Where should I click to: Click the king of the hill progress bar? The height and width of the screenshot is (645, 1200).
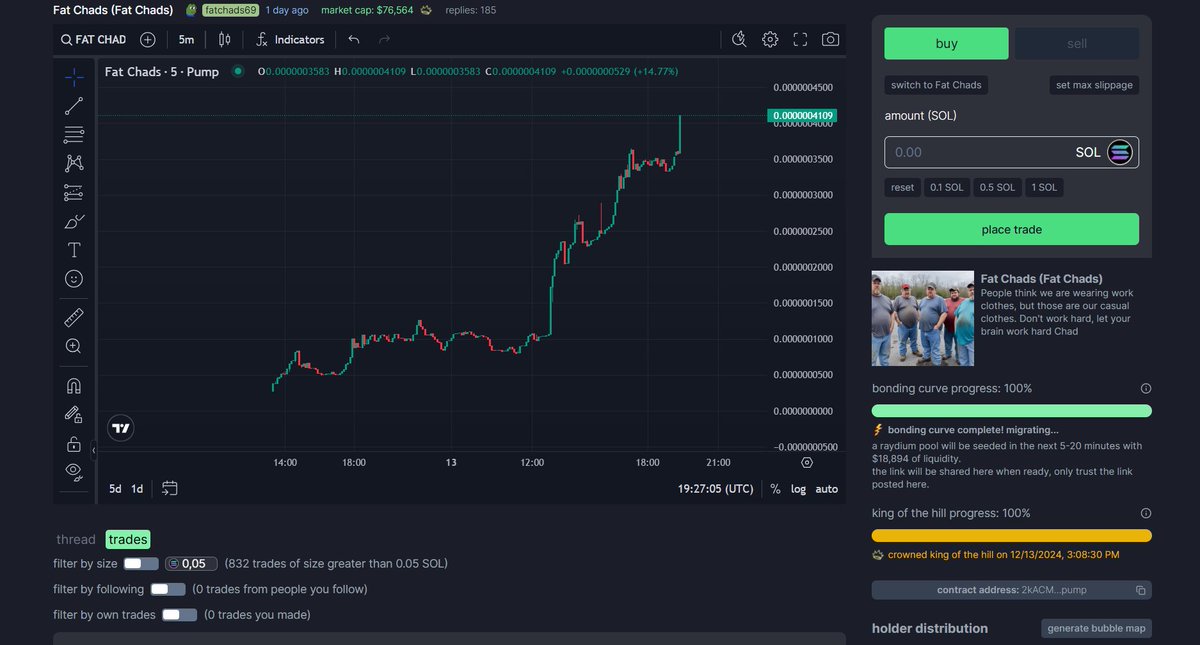1011,536
